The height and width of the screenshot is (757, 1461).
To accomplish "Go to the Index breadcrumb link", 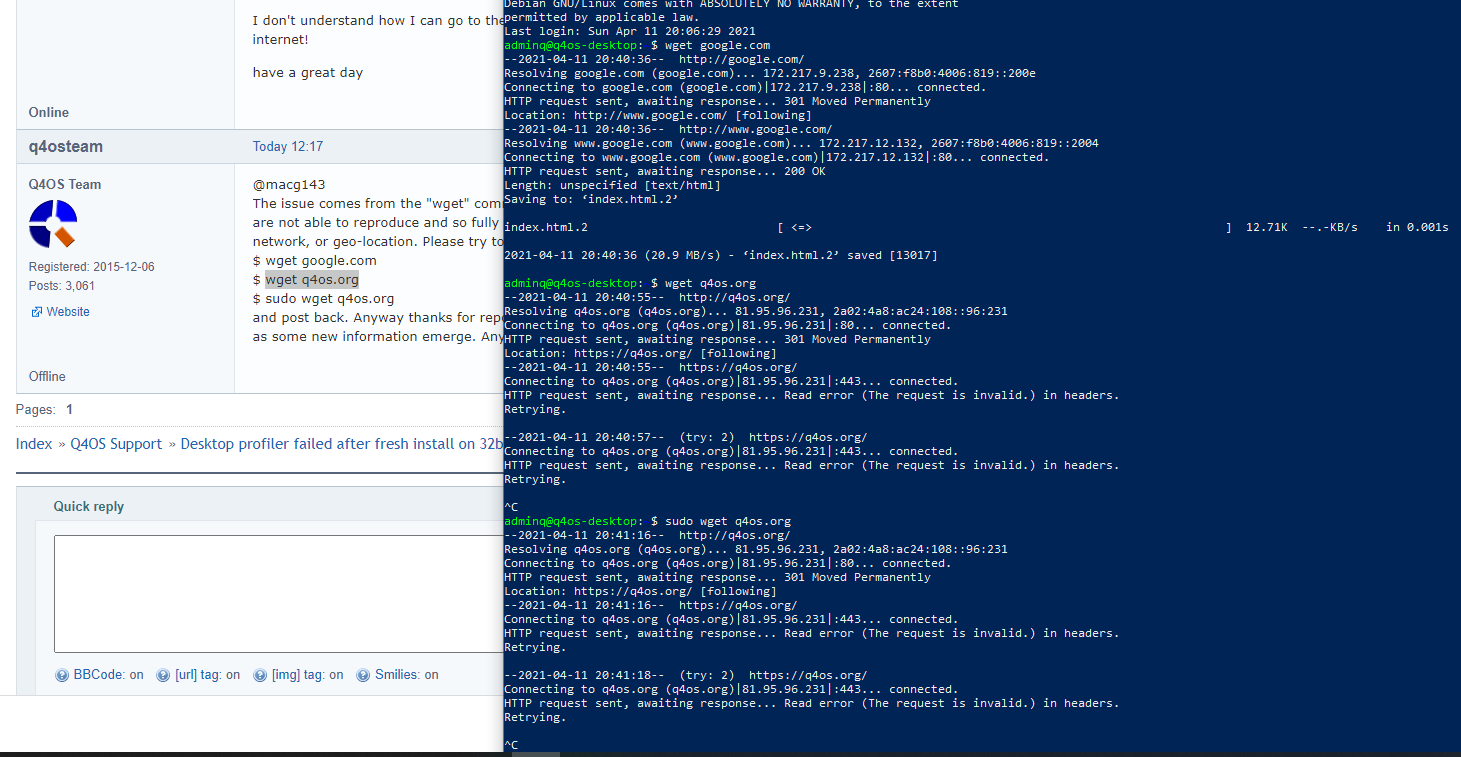I will coord(34,444).
